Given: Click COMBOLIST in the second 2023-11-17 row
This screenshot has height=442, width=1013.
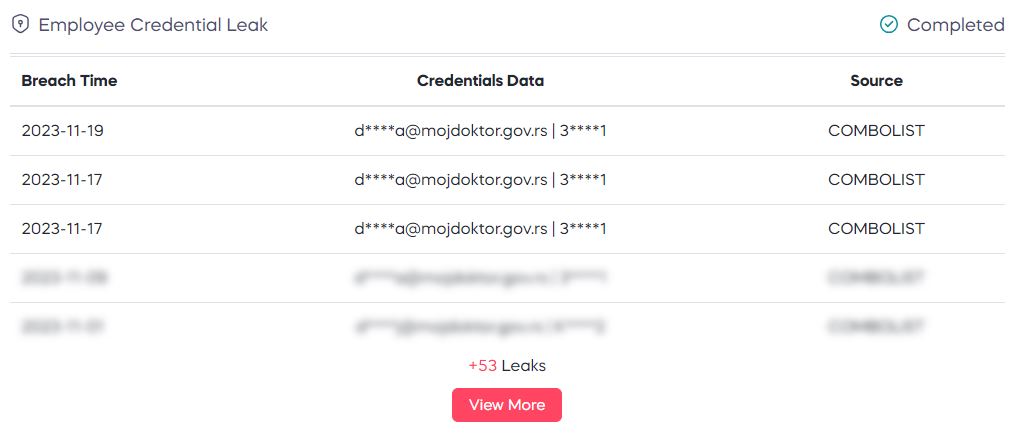Looking at the screenshot, I should (x=876, y=229).
